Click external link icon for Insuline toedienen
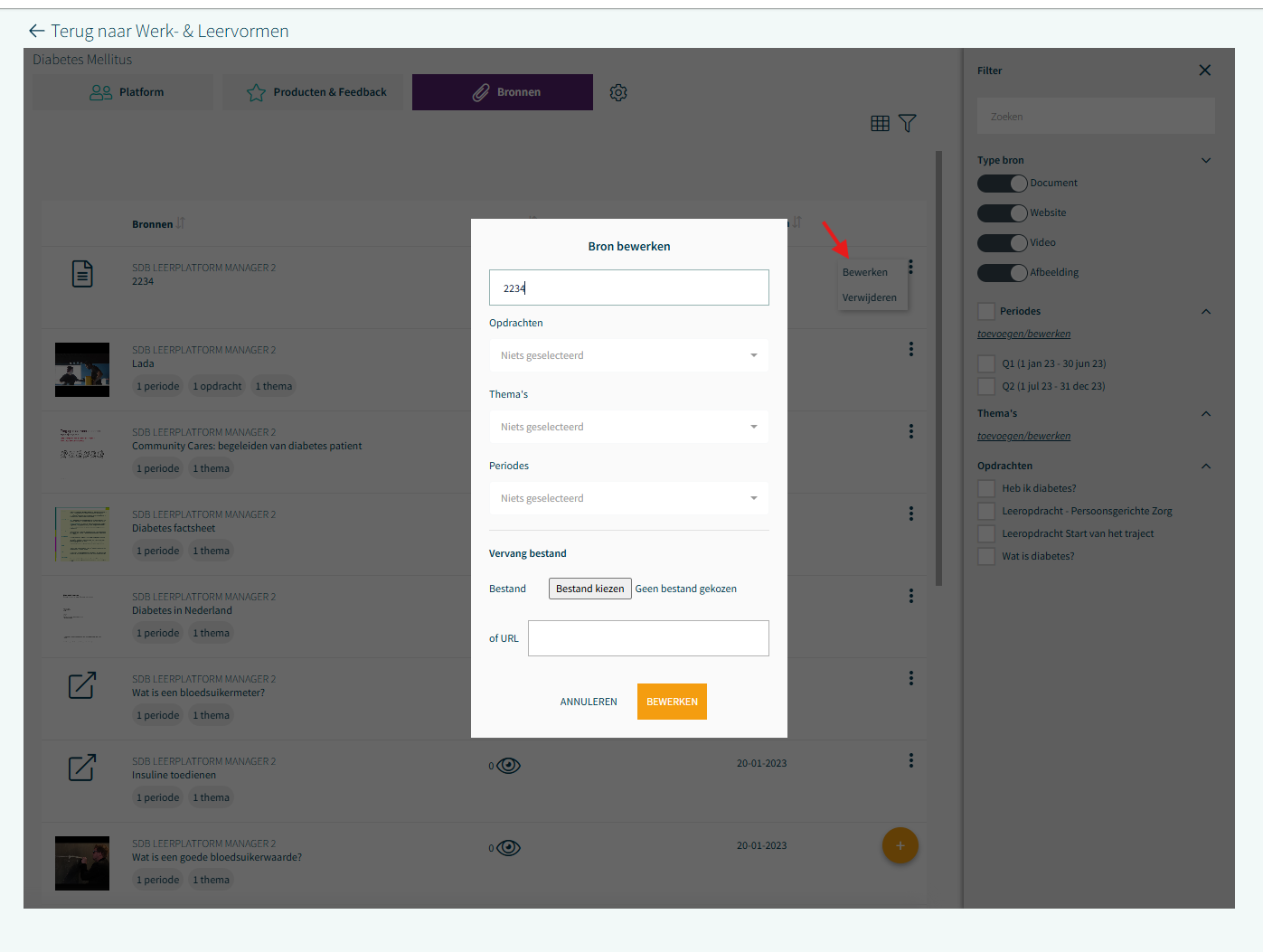The image size is (1263, 952). coord(82,768)
